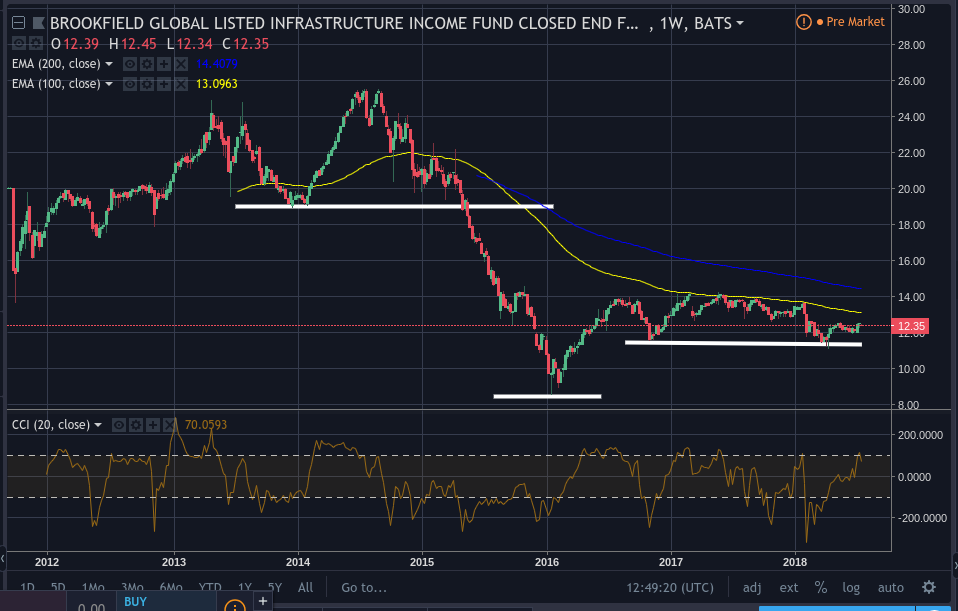The height and width of the screenshot is (611, 958).
Task: Open the Go to... date dialog
Action: coord(364,587)
